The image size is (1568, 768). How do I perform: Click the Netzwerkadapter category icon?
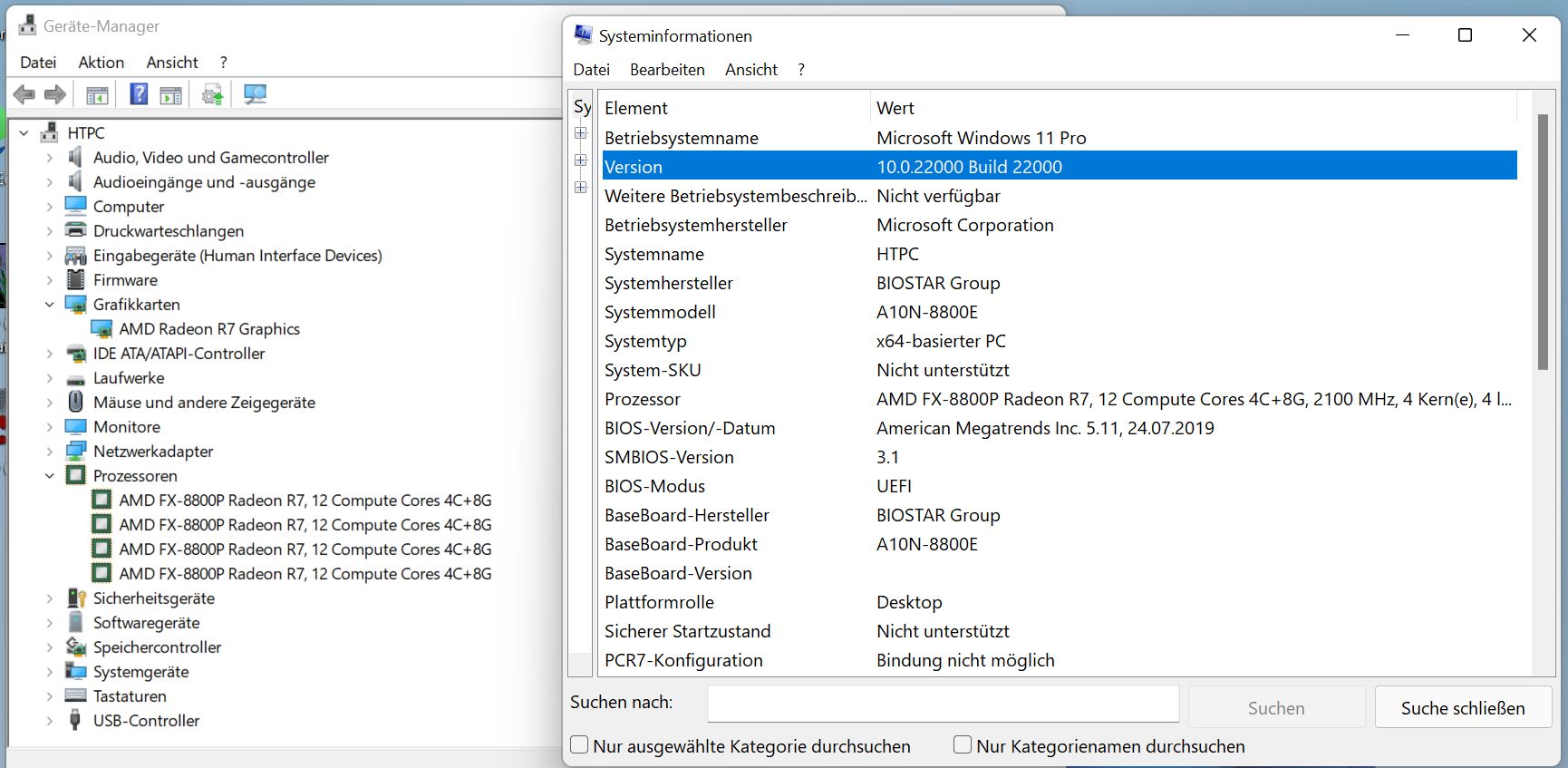[76, 452]
